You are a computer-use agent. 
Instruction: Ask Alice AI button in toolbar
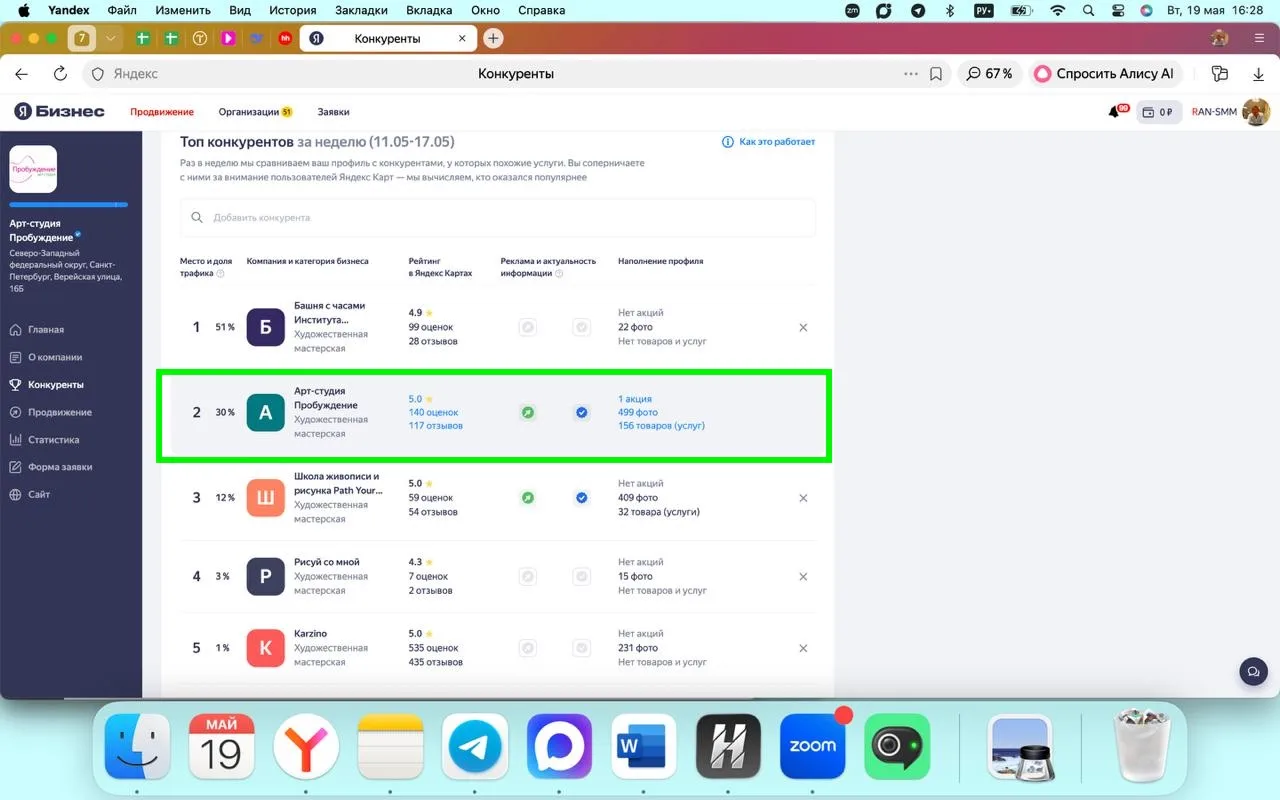[1106, 74]
